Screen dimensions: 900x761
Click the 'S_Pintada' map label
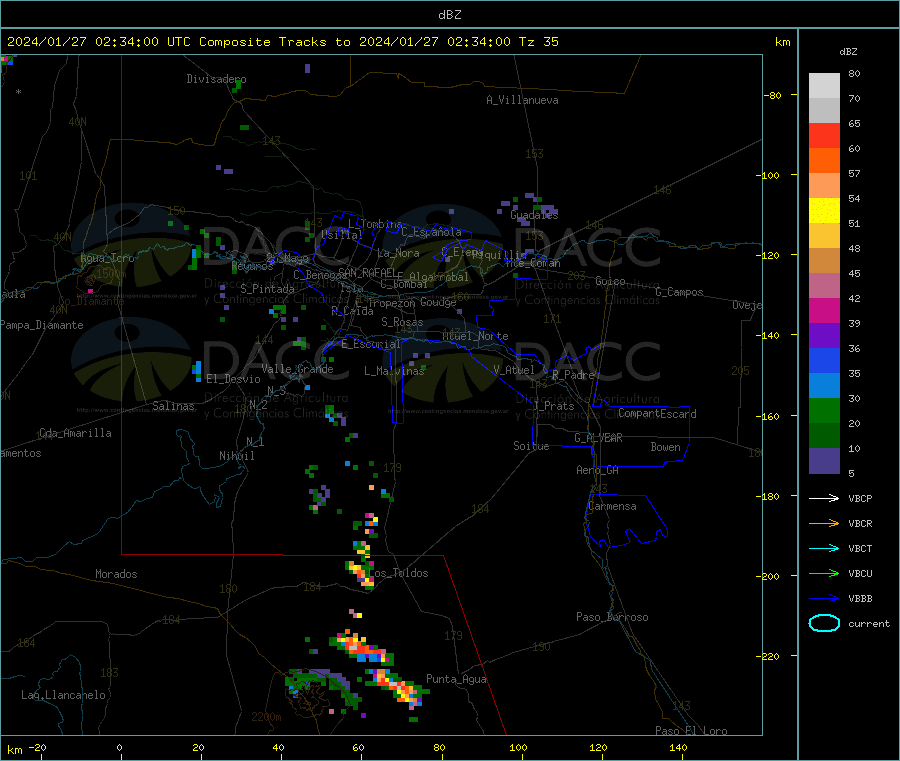point(267,289)
